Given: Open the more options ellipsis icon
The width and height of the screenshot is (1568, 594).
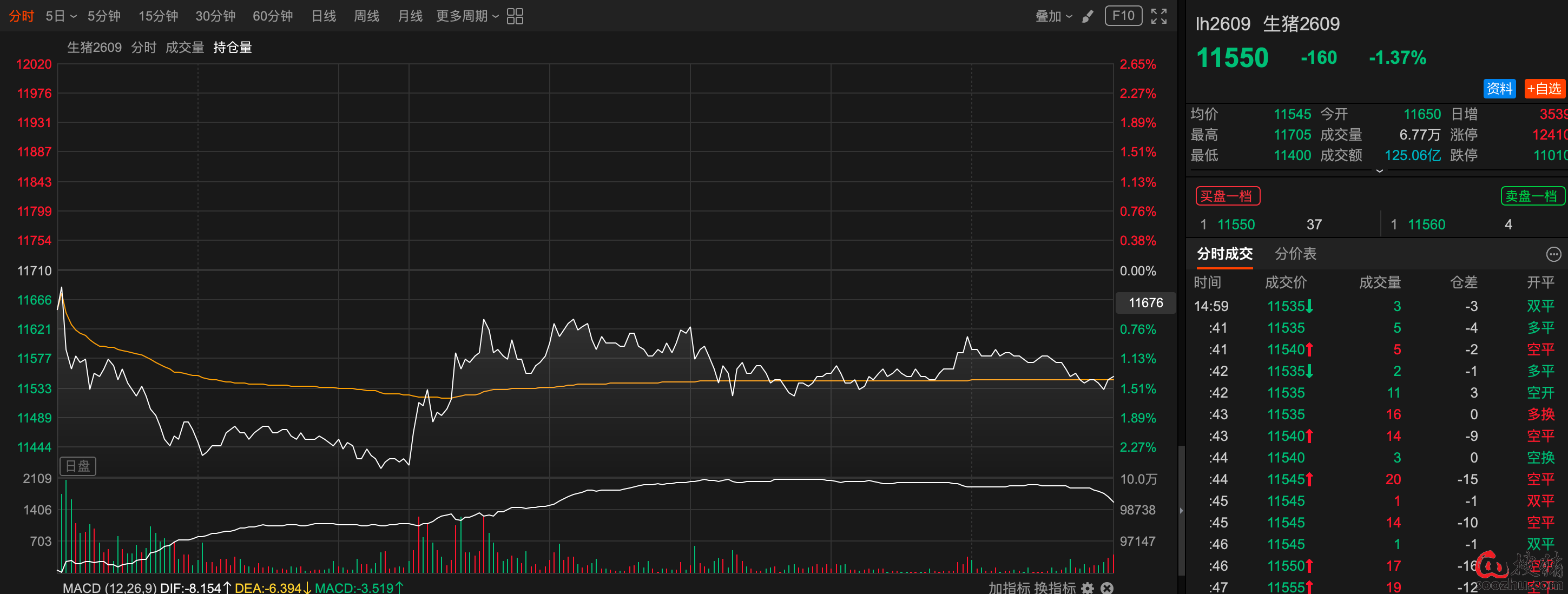Looking at the screenshot, I should 1553,254.
